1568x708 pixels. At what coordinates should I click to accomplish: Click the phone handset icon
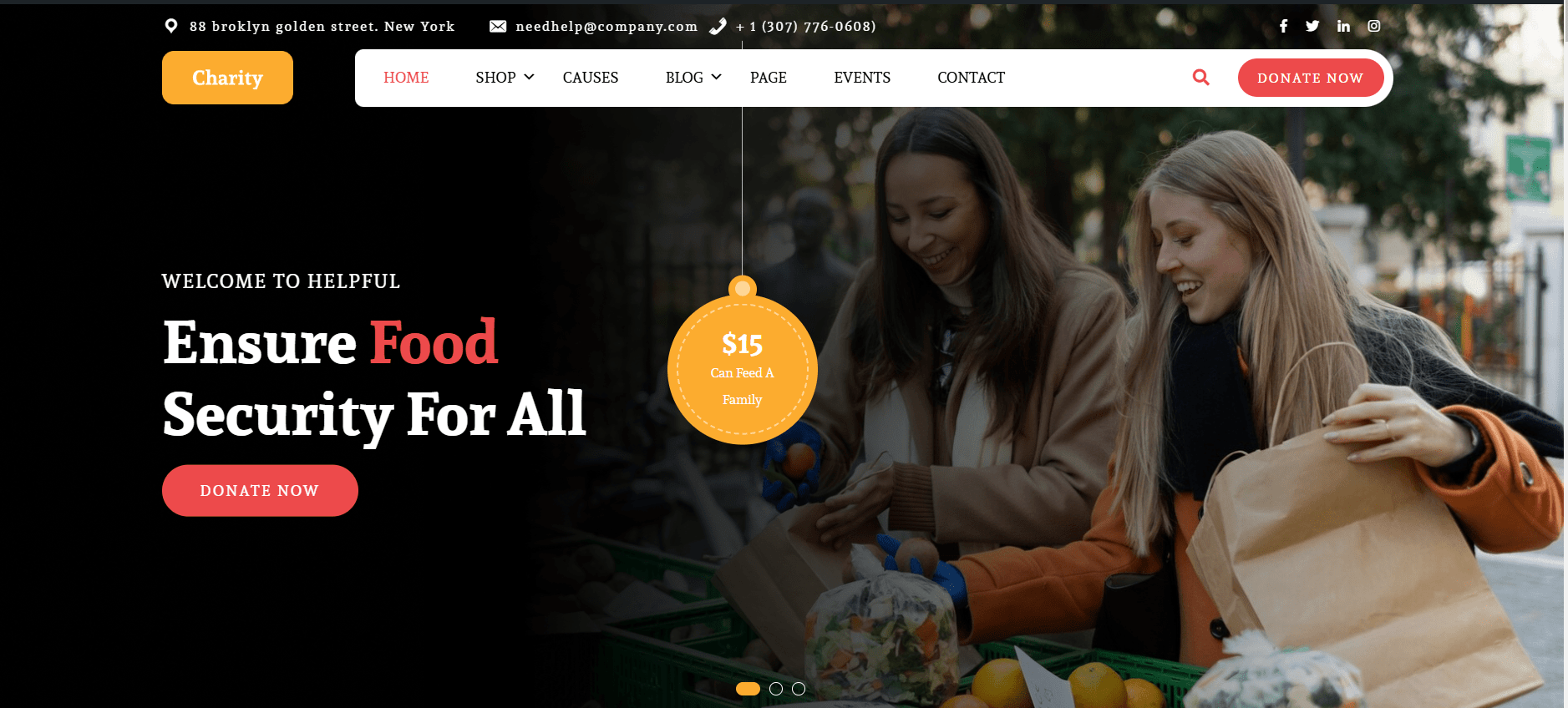point(718,27)
